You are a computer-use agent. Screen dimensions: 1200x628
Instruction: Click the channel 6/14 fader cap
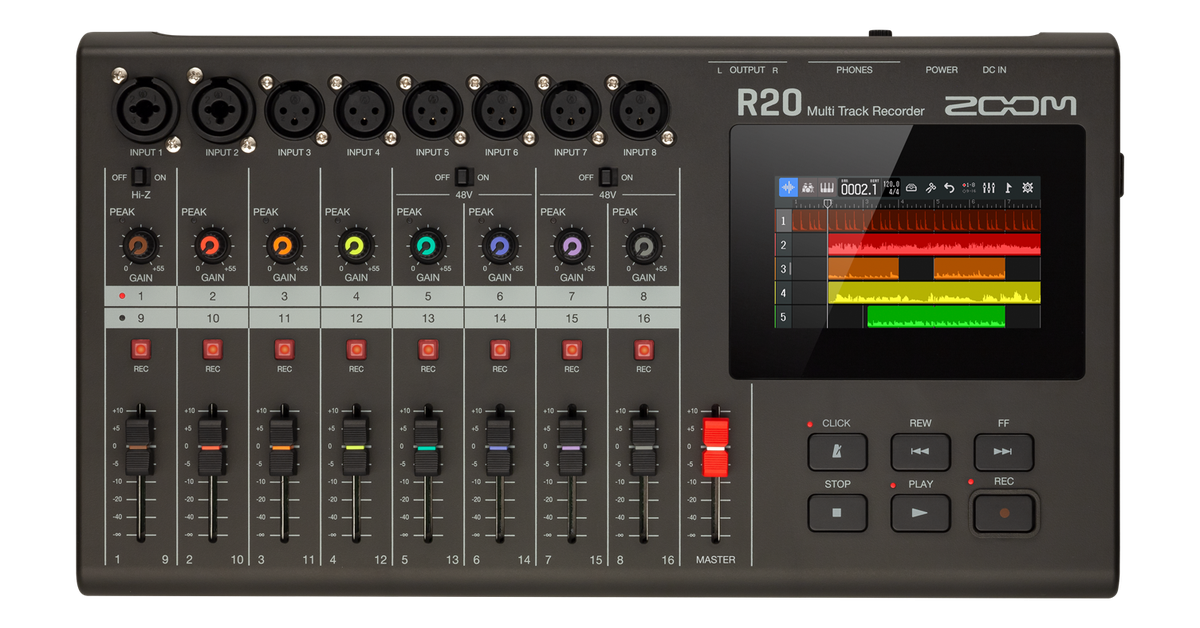tap(498, 447)
